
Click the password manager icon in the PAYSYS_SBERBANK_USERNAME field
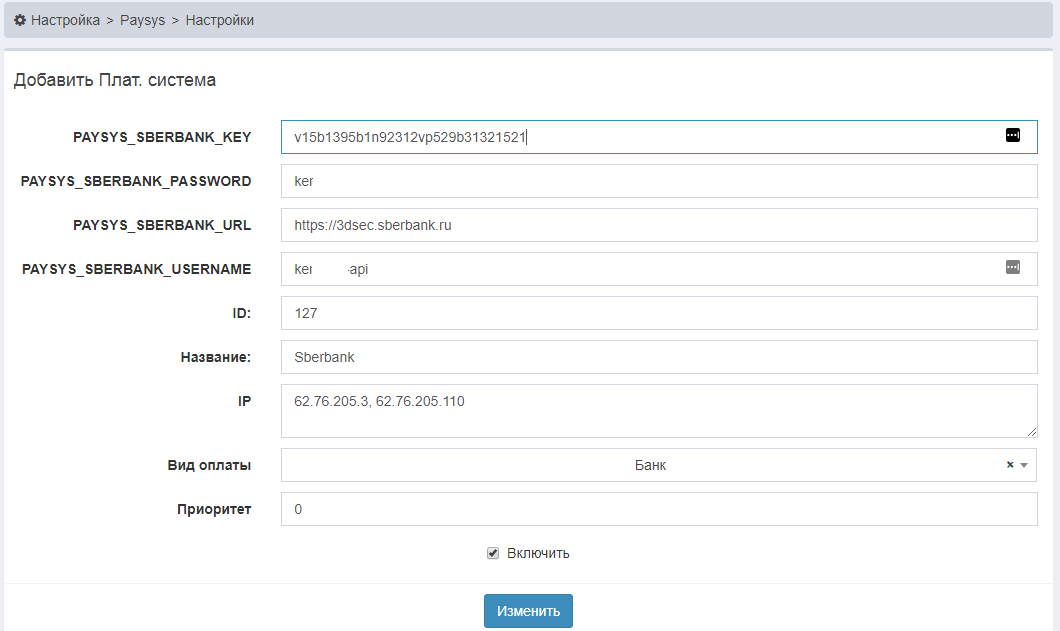[x=1012, y=267]
